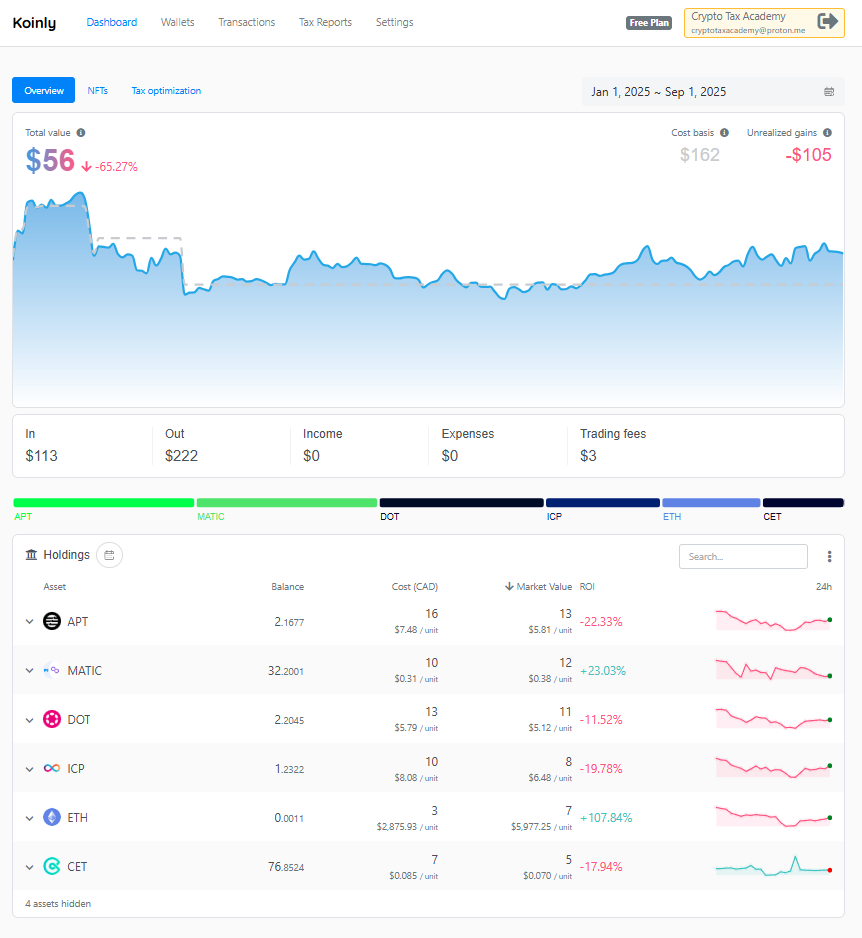Expand the MATIC holdings row
The height and width of the screenshot is (938, 862).
[29, 671]
